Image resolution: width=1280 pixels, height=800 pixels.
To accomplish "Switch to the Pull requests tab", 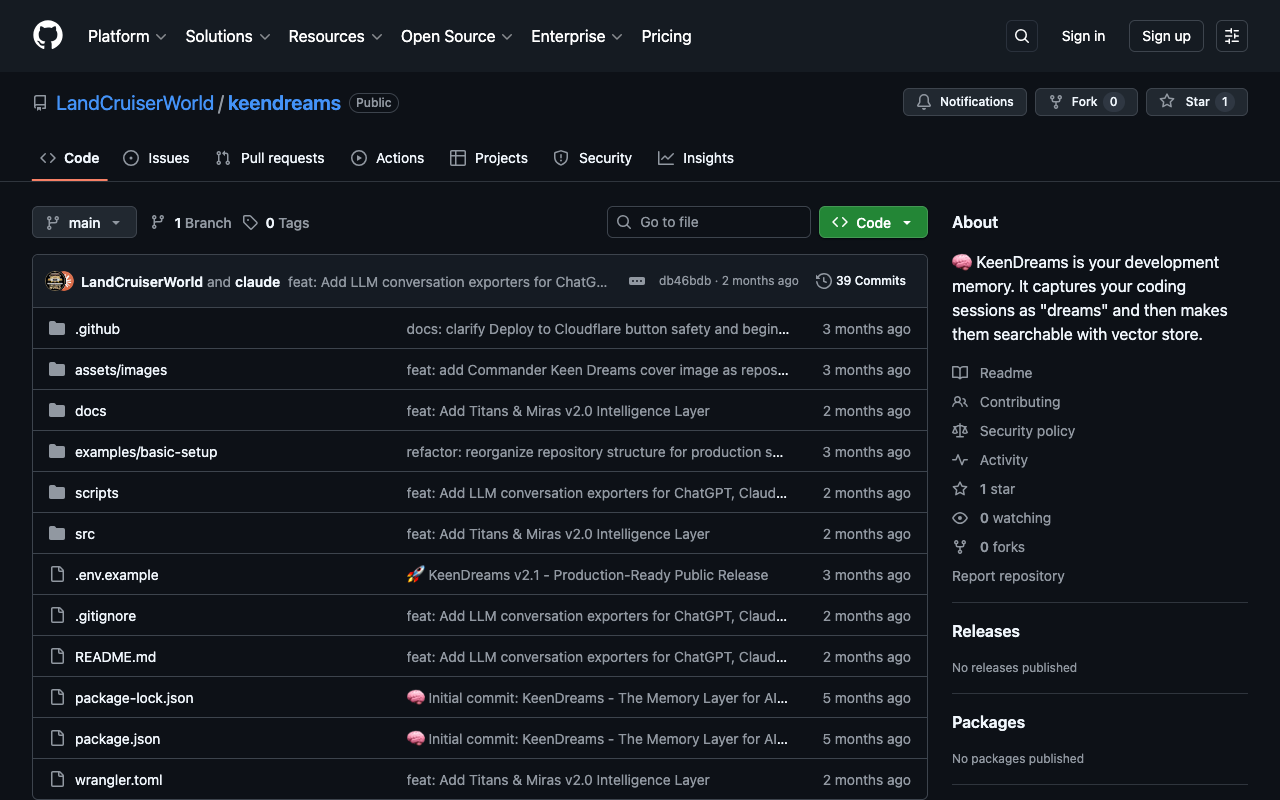I will coord(270,157).
